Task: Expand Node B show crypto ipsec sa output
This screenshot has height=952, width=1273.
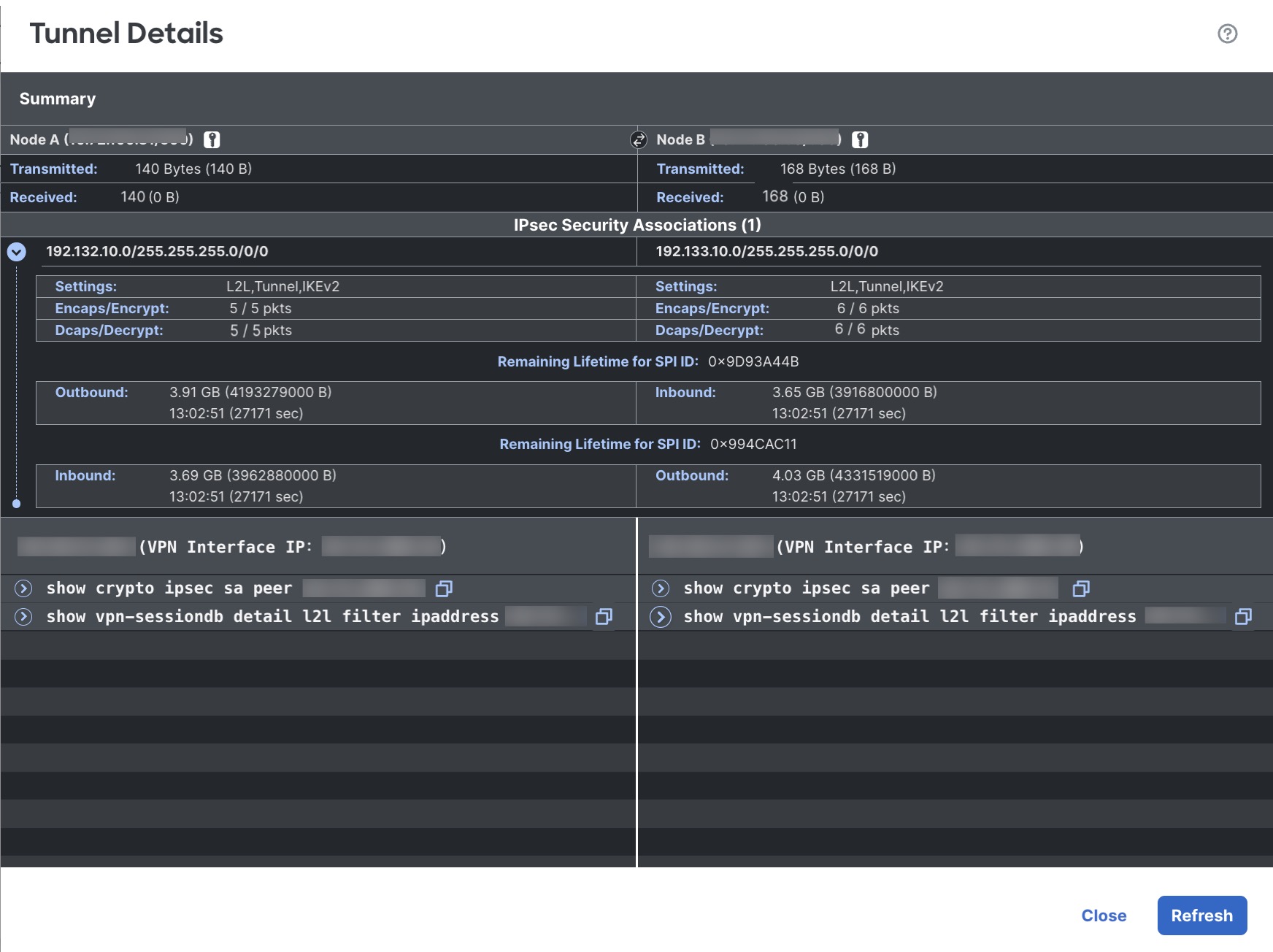Action: pos(661,588)
